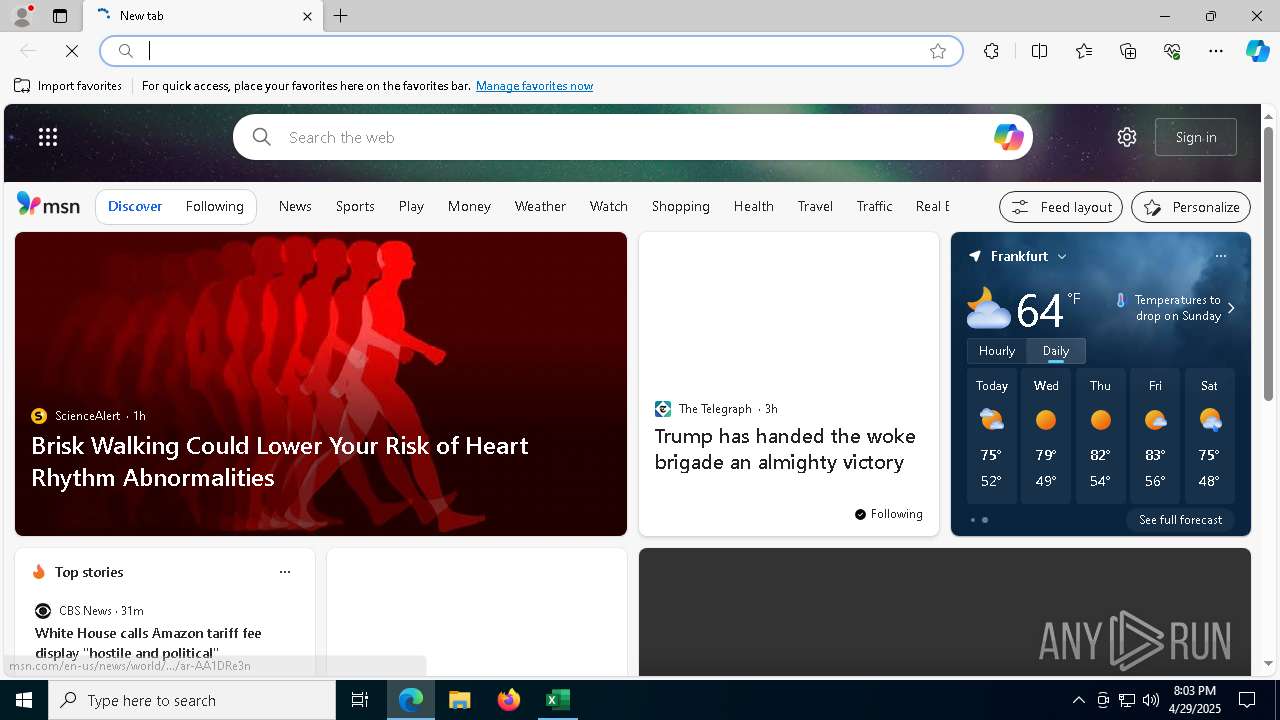
Task: Open the Brisk Walking heart rhythm article
Action: pos(280,461)
